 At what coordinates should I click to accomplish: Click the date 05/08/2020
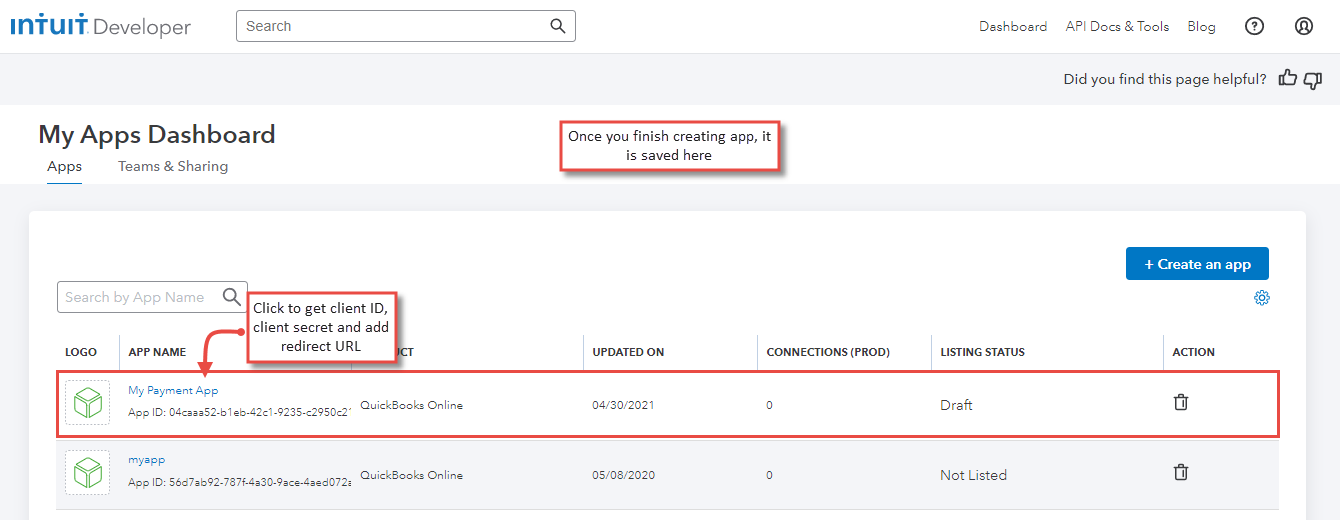(x=623, y=475)
